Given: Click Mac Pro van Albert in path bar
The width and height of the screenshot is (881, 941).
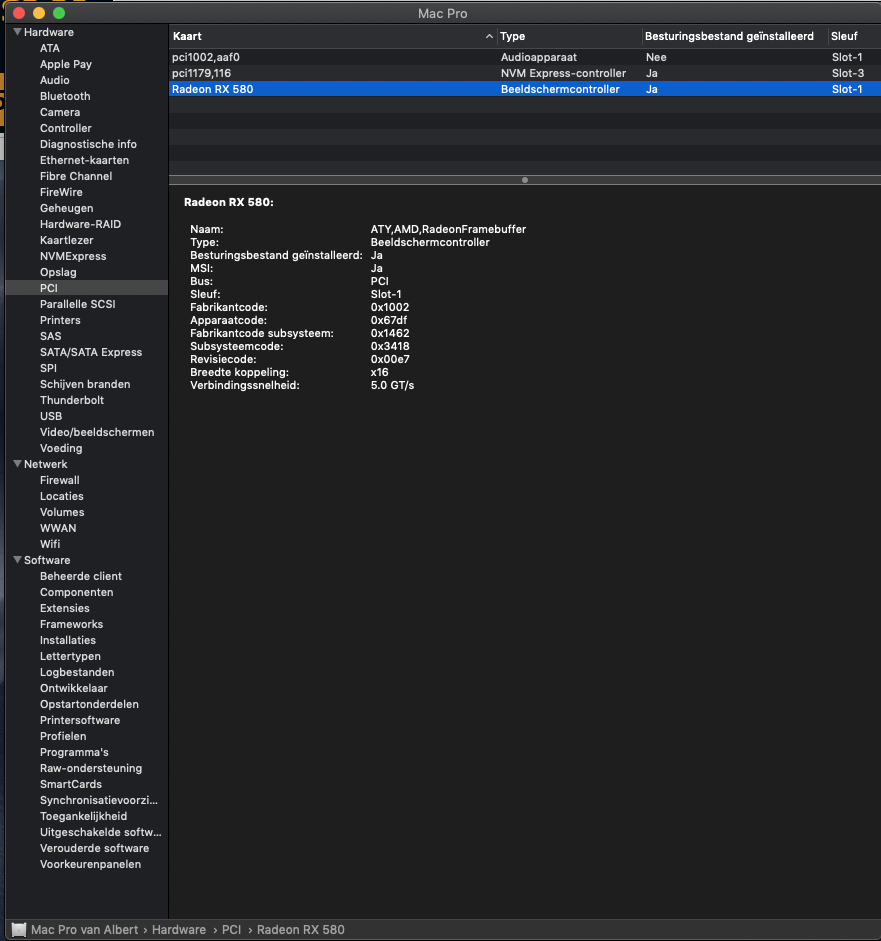Looking at the screenshot, I should [85, 930].
